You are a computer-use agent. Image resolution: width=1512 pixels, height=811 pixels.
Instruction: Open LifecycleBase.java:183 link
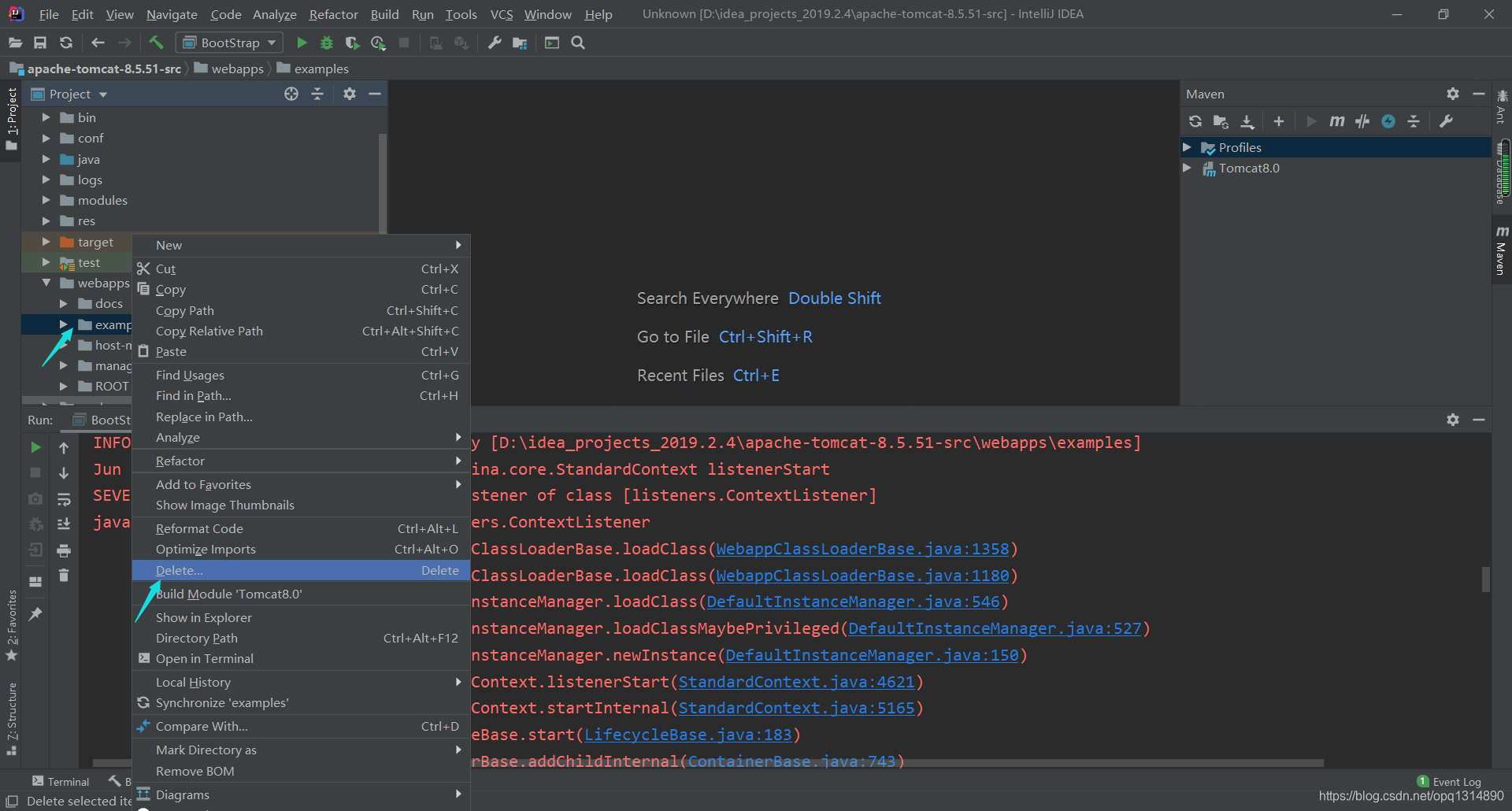click(x=687, y=735)
